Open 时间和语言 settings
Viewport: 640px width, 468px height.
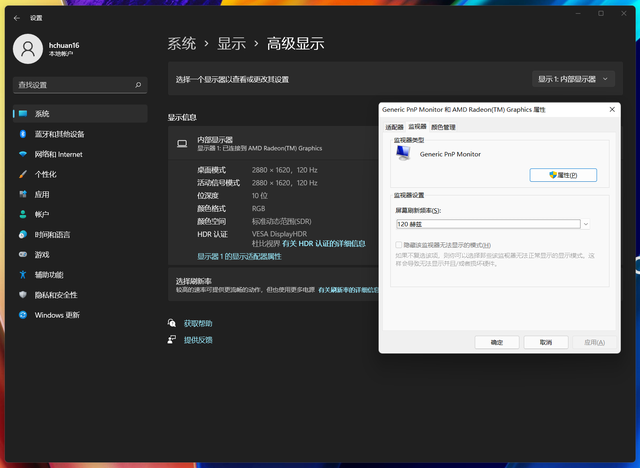[x=80, y=235]
